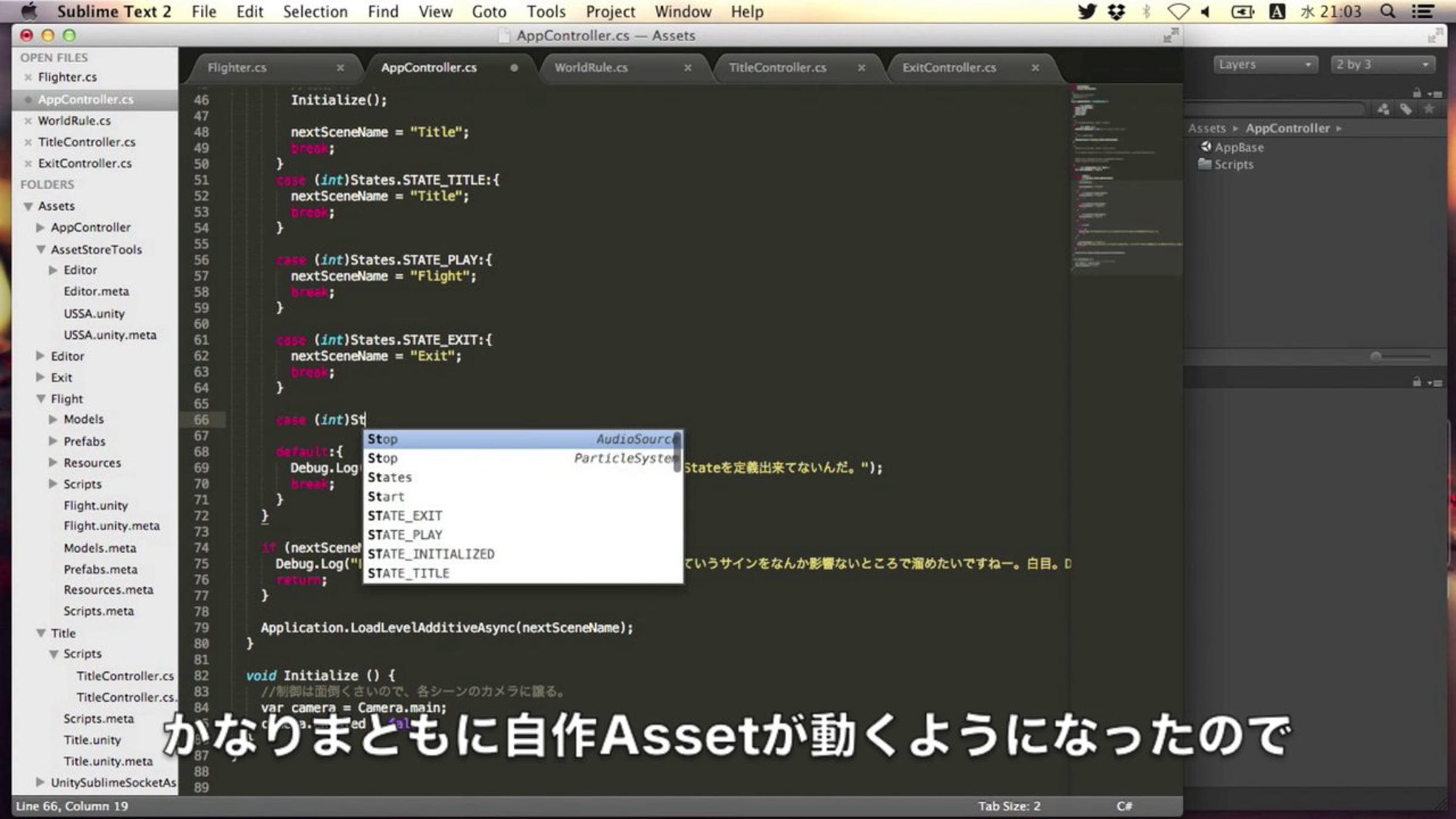The height and width of the screenshot is (819, 1456).
Task: Click unsaved dot on AppController.cs tab
Action: [514, 67]
